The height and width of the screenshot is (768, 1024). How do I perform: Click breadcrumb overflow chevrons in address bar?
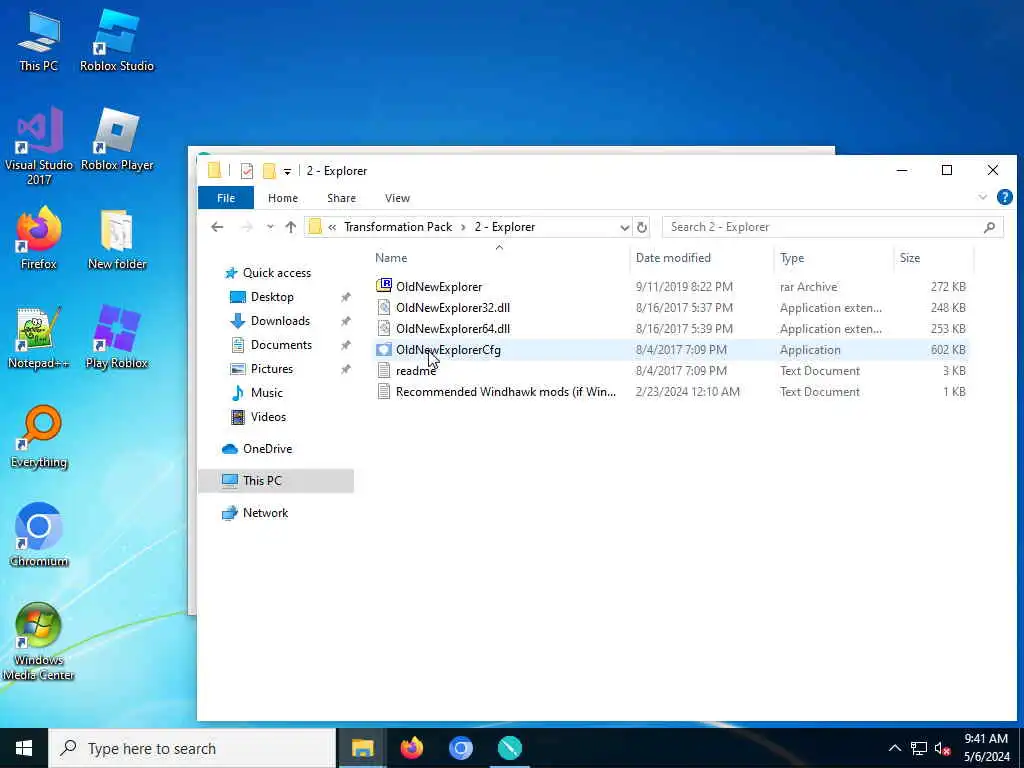[332, 227]
